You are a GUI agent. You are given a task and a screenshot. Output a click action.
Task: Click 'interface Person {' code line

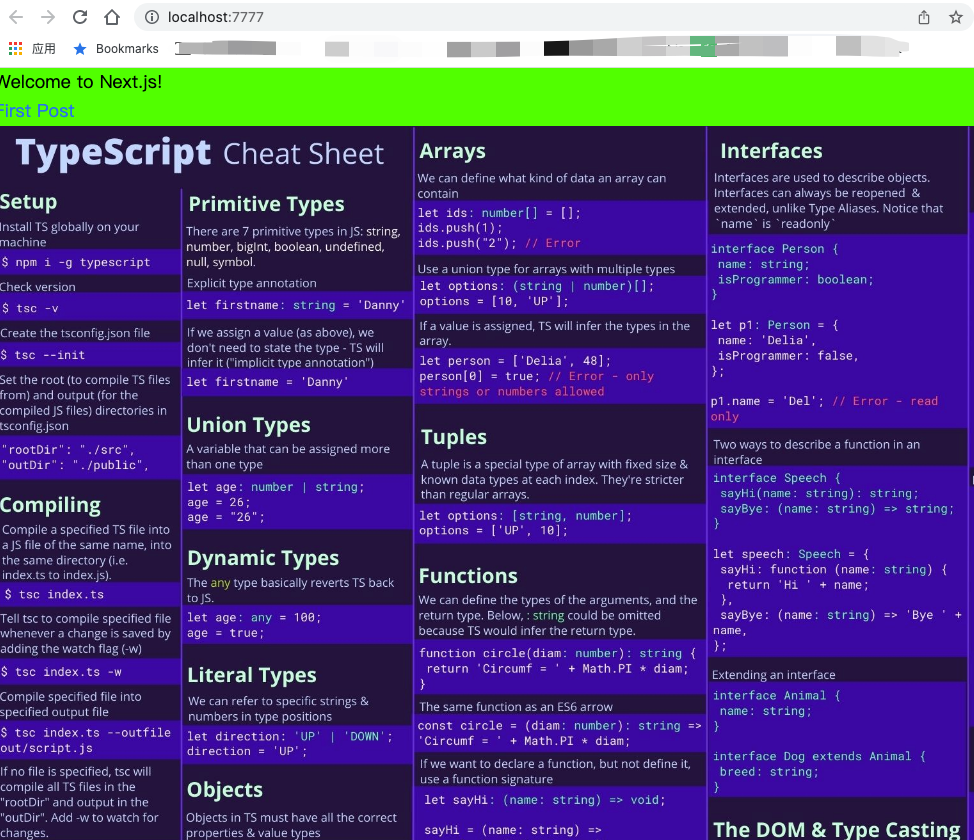[775, 249]
